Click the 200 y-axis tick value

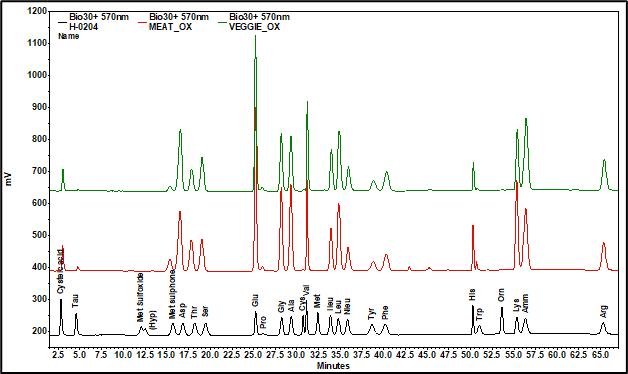click(39, 332)
